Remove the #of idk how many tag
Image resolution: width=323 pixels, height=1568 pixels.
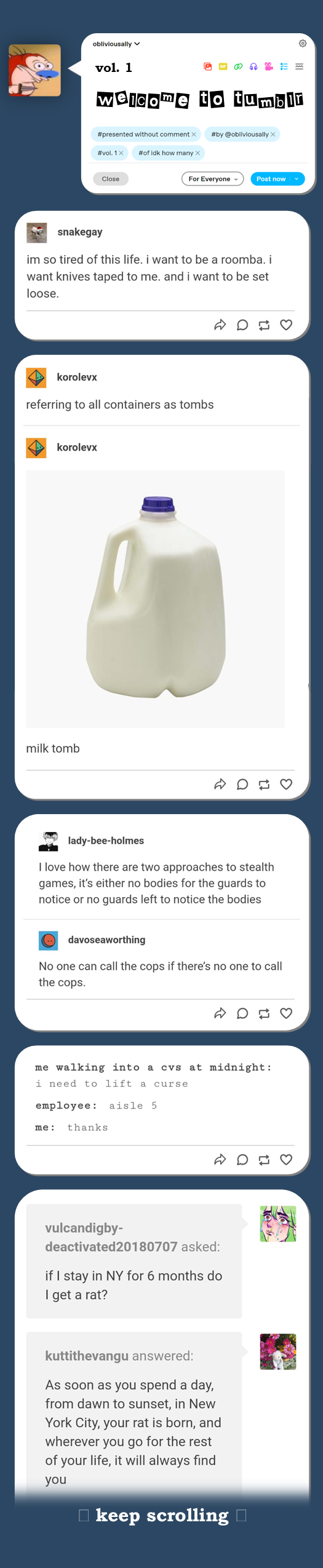197,152
